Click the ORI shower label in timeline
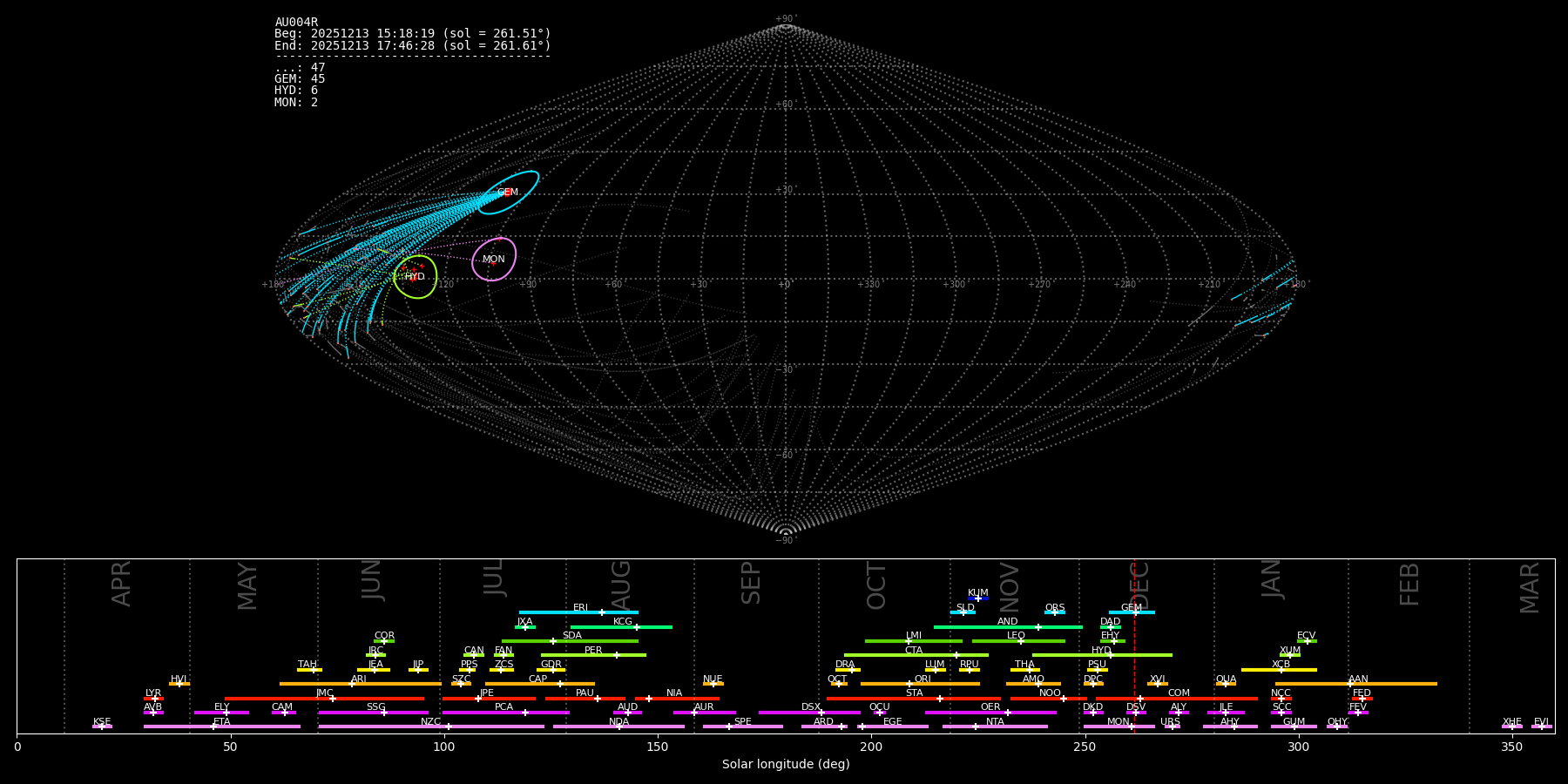Image resolution: width=1568 pixels, height=784 pixels. coord(923,679)
